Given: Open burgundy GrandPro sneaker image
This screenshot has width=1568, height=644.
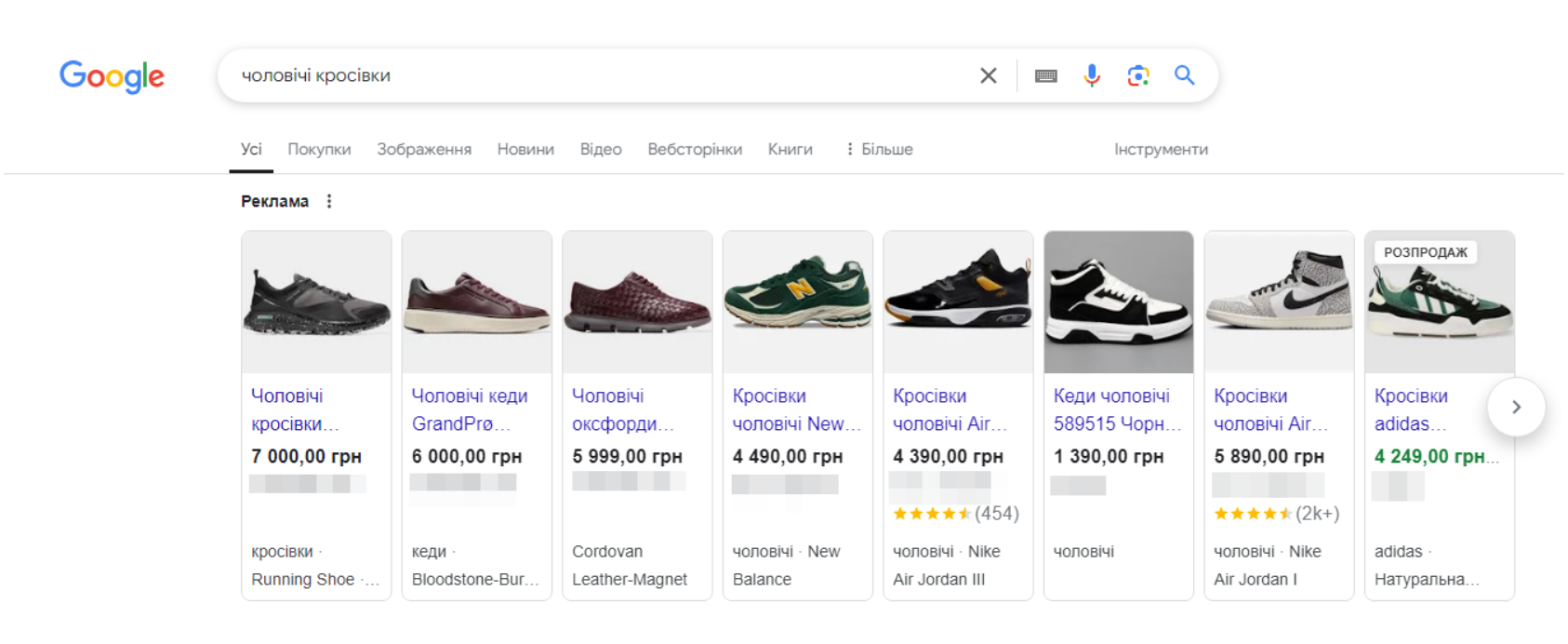Looking at the screenshot, I should coord(477,302).
